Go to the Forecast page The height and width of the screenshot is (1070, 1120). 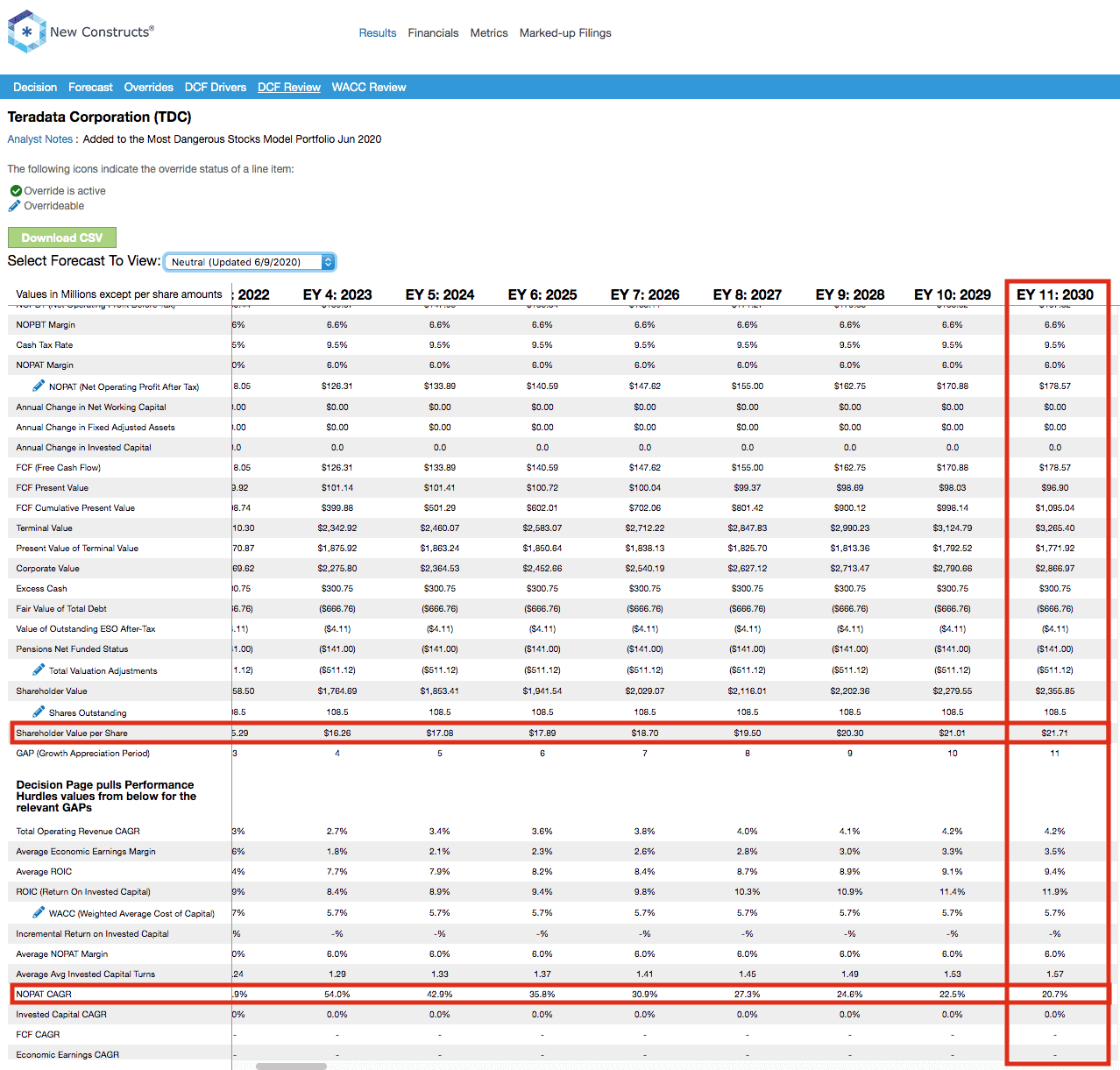point(90,87)
